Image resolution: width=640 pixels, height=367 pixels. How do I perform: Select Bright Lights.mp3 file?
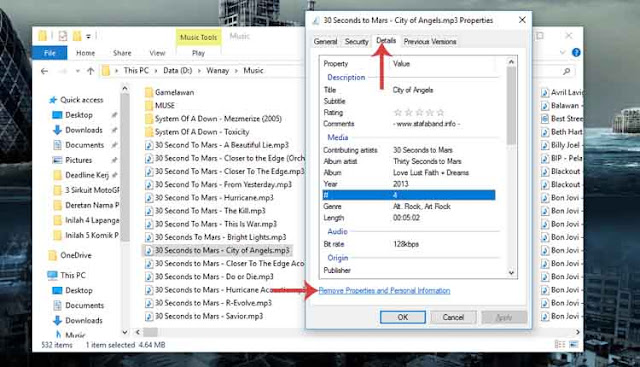[x=220, y=237]
